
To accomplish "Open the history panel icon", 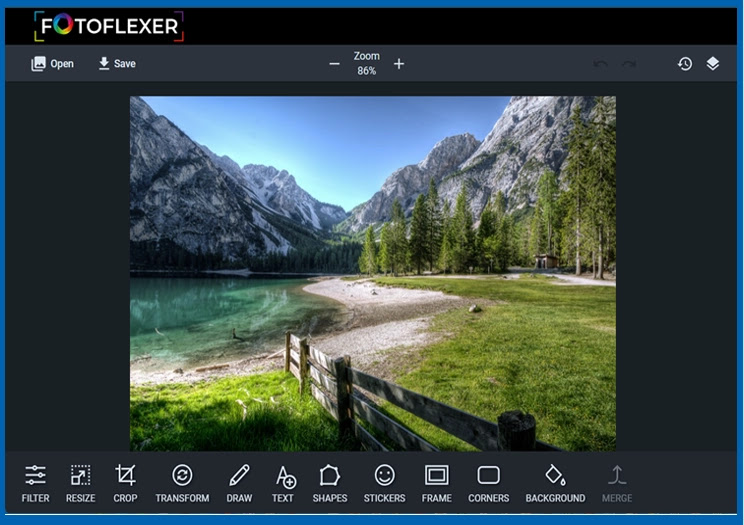I will (x=685, y=64).
